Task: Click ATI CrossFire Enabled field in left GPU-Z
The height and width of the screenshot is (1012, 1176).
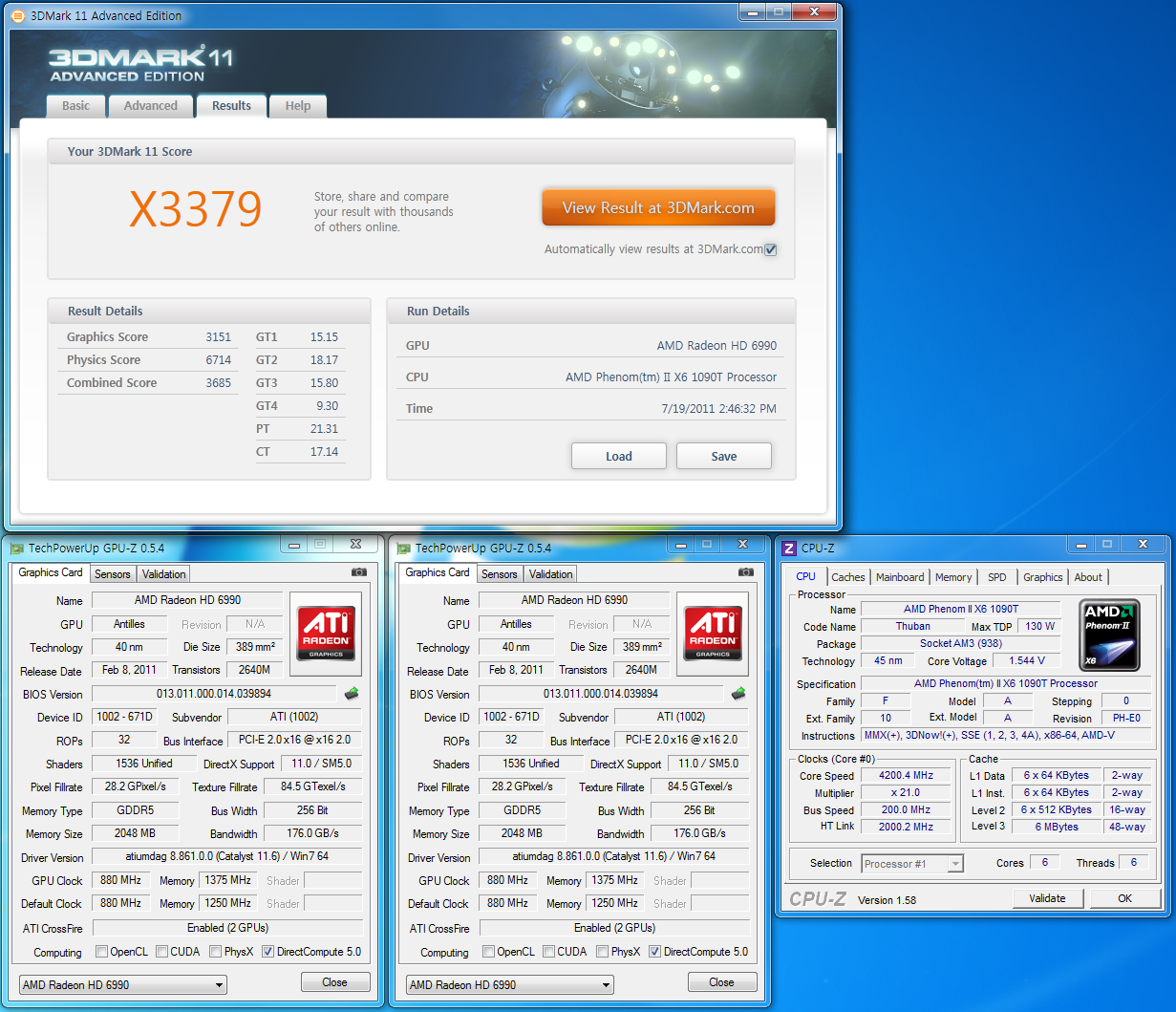Action: 227,928
